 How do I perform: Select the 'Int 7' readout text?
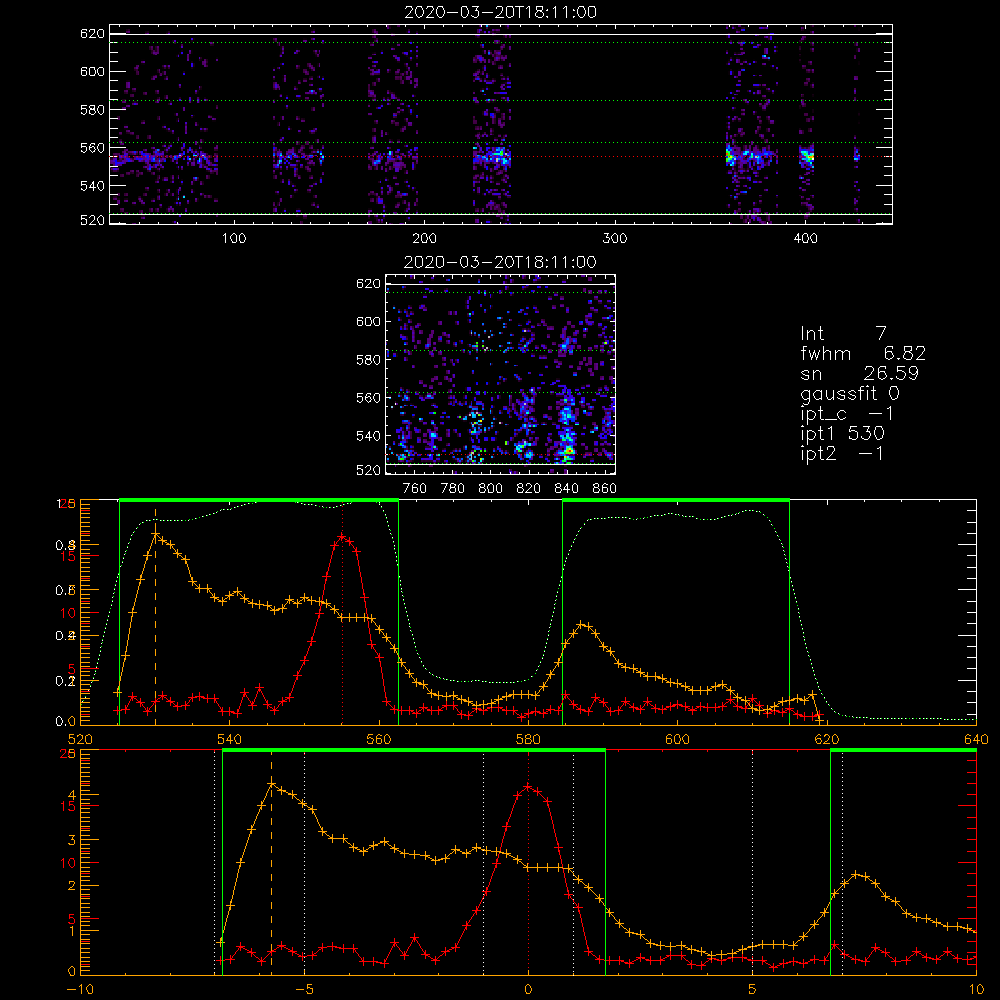(843, 334)
